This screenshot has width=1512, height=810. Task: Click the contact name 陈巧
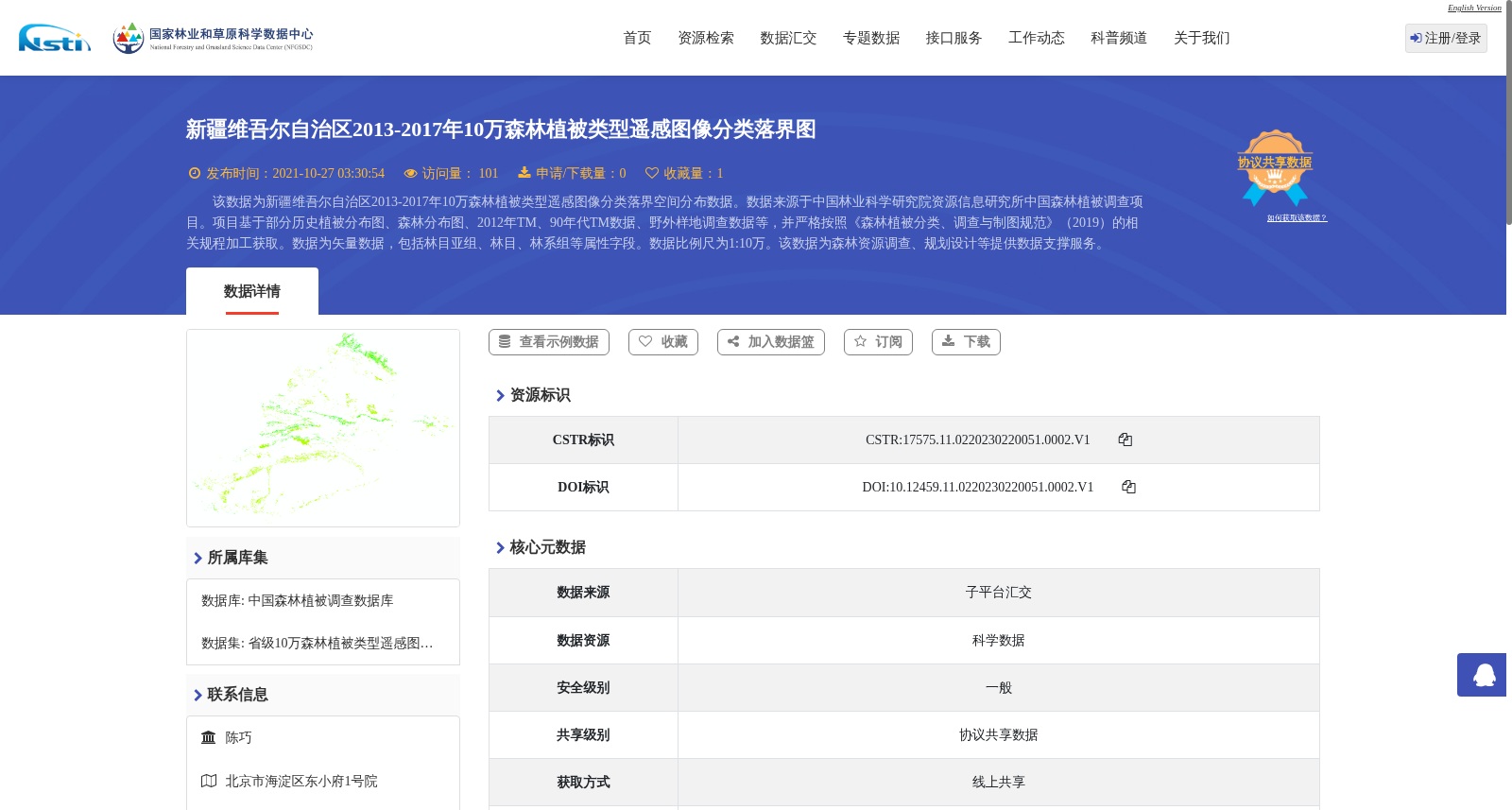coord(238,738)
